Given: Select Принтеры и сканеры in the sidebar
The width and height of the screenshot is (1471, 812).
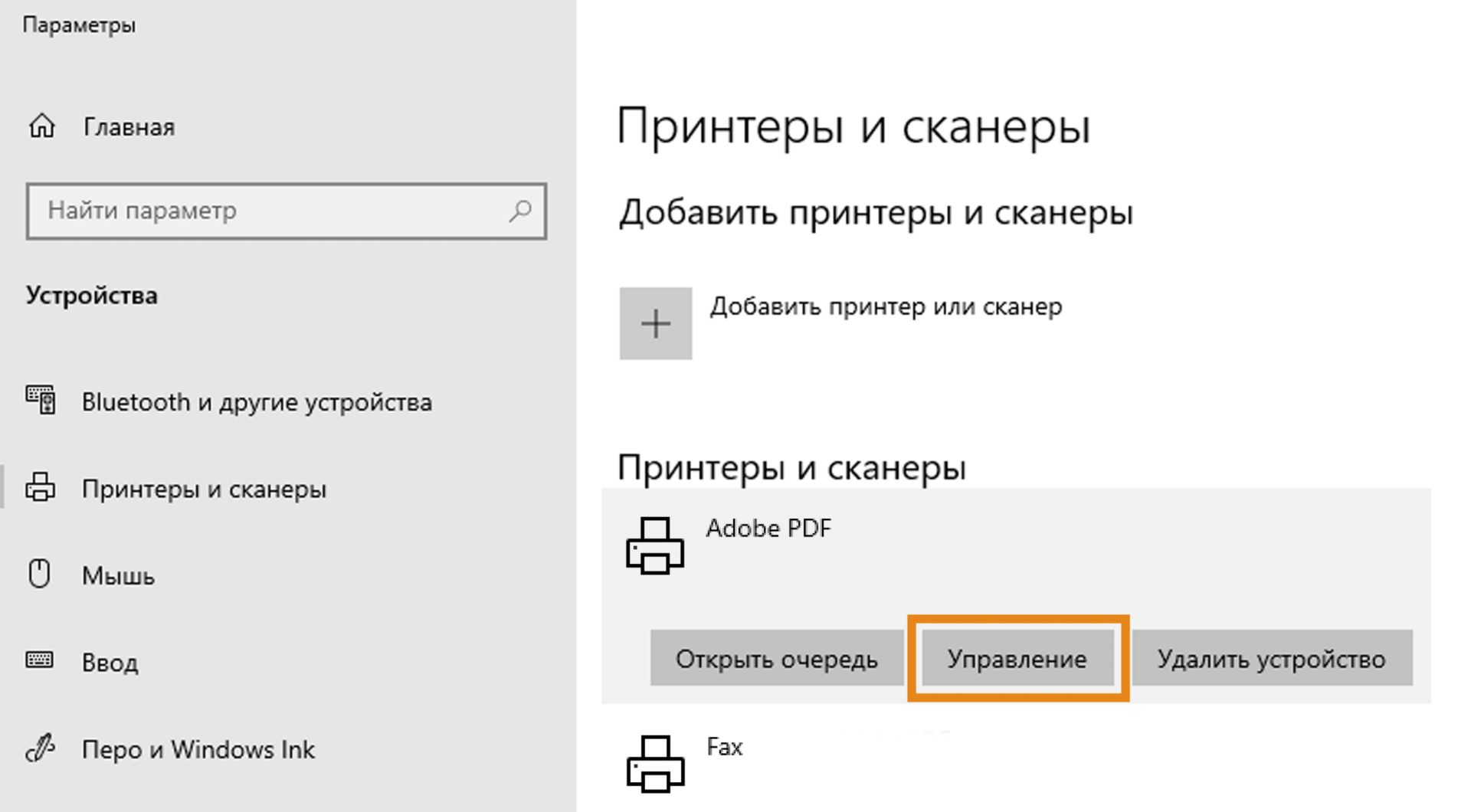Looking at the screenshot, I should 205,489.
